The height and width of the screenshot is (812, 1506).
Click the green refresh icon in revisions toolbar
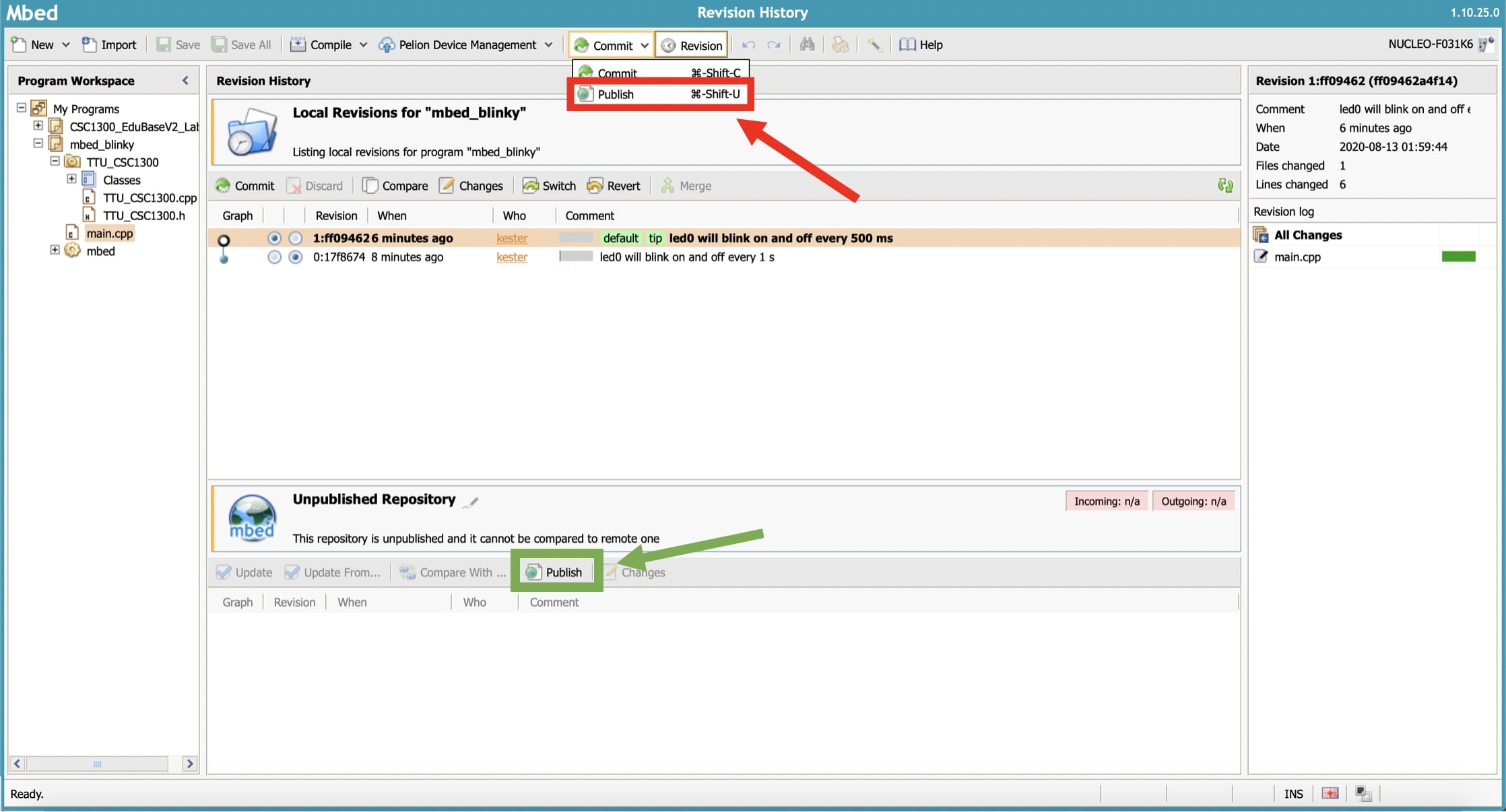click(1225, 185)
